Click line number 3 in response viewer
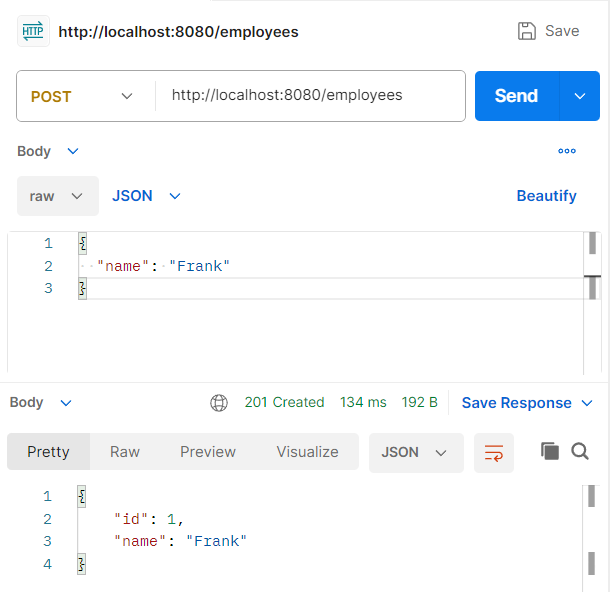The image size is (610, 592). pyautogui.click(x=47, y=541)
